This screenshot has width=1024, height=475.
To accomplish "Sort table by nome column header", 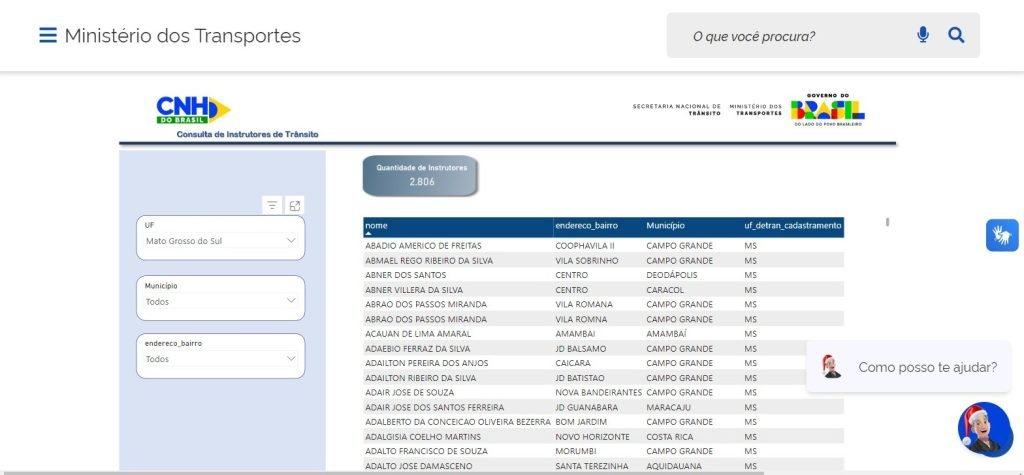I will 376,226.
